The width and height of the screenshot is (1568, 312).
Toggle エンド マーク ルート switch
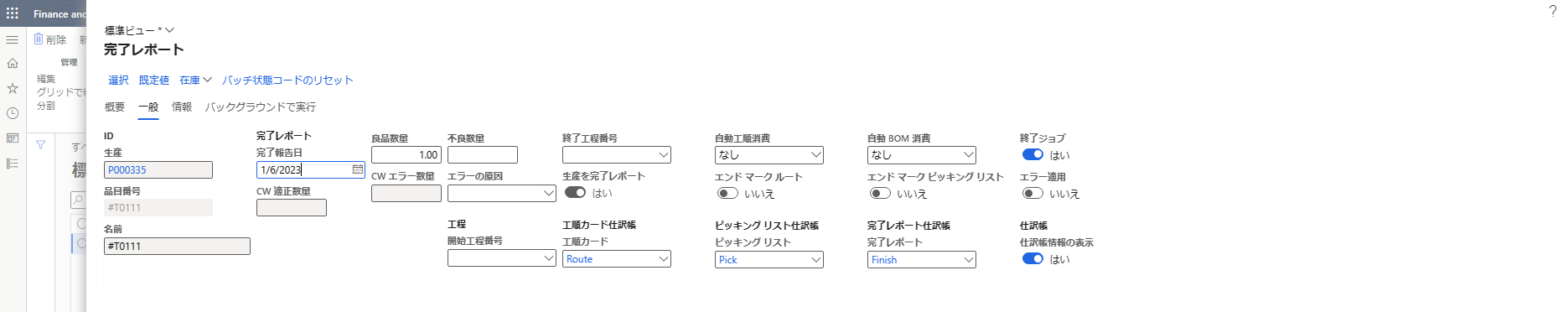click(x=727, y=193)
